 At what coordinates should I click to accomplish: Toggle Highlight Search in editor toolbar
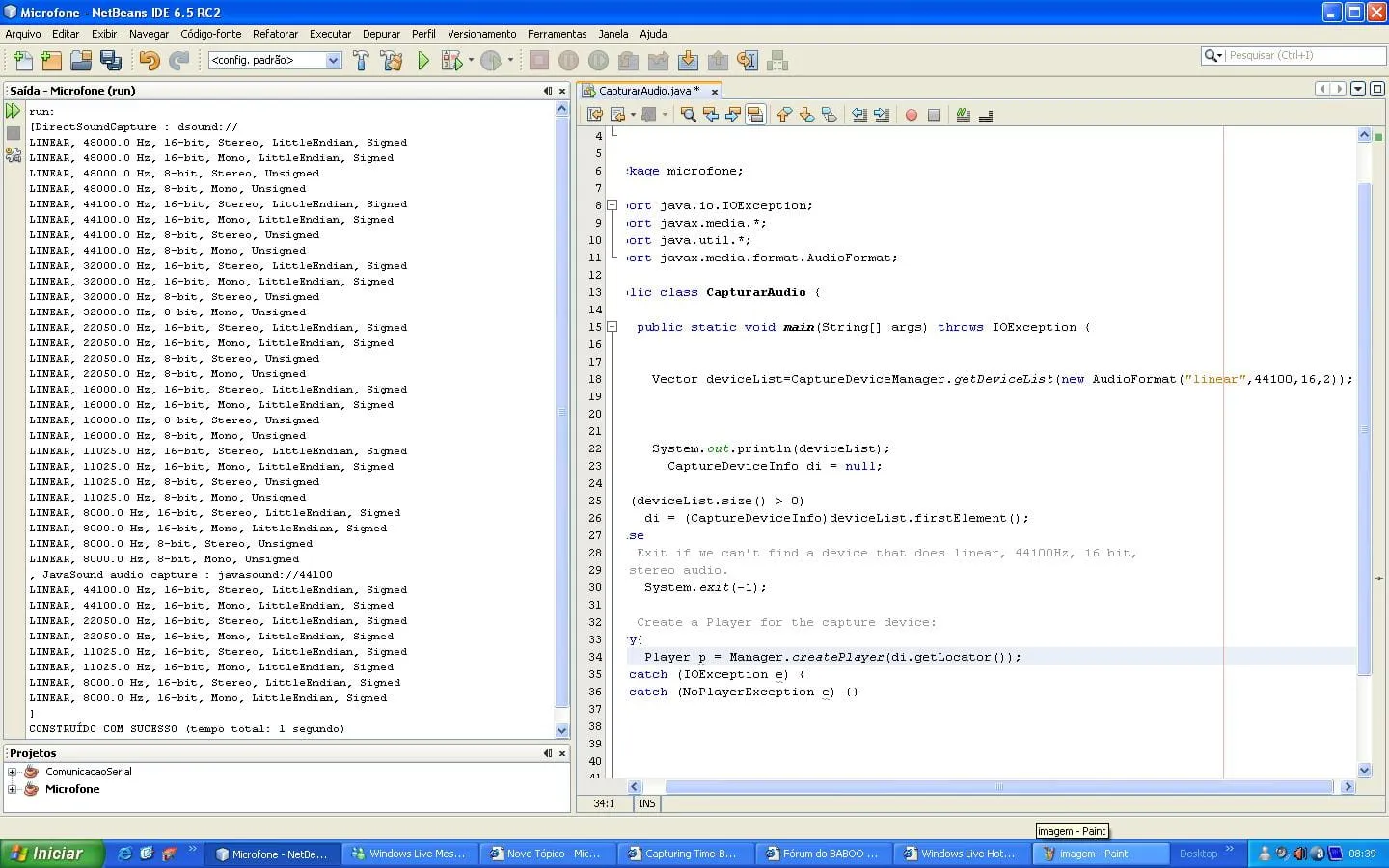pos(755,115)
